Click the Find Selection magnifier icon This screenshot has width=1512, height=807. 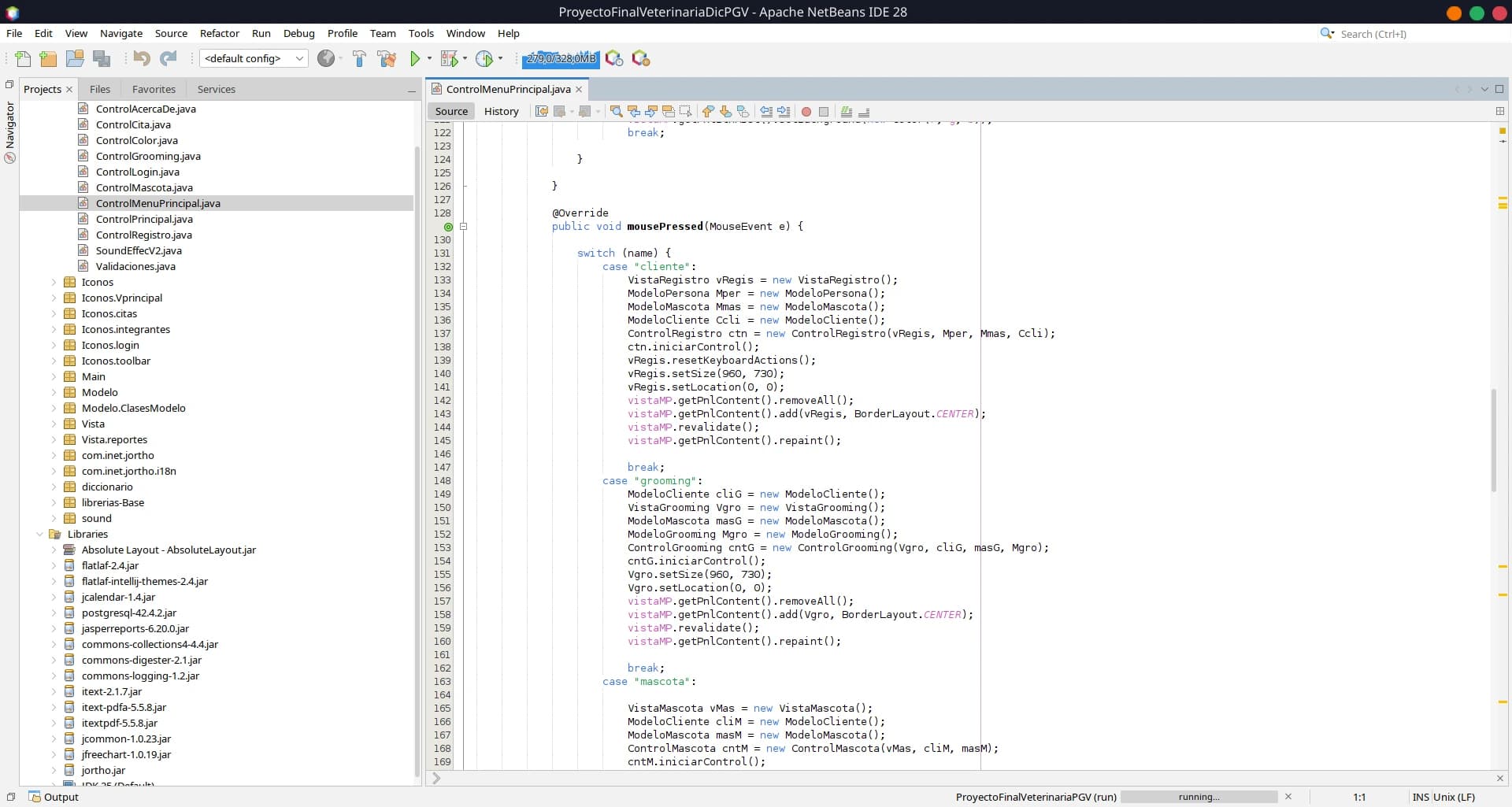617,112
